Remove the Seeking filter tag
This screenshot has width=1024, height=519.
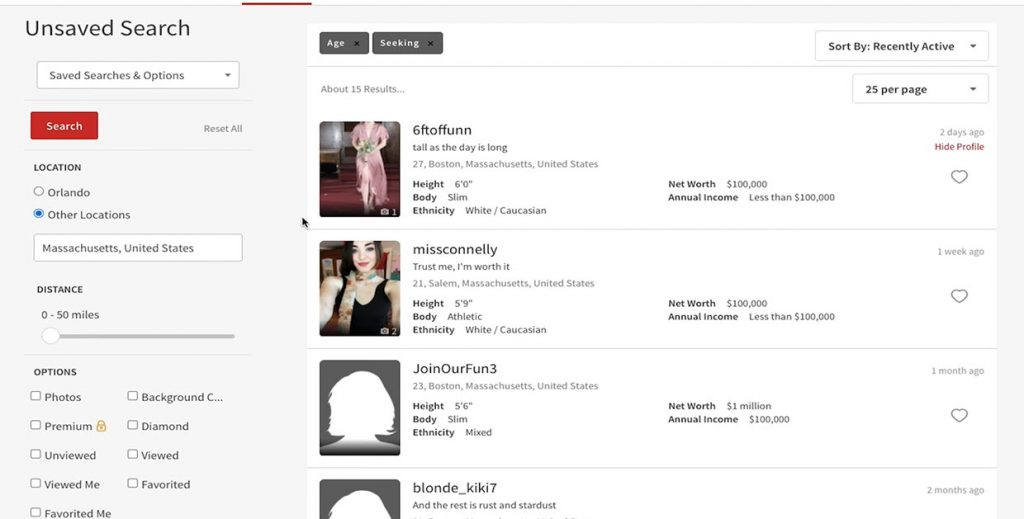[x=430, y=43]
